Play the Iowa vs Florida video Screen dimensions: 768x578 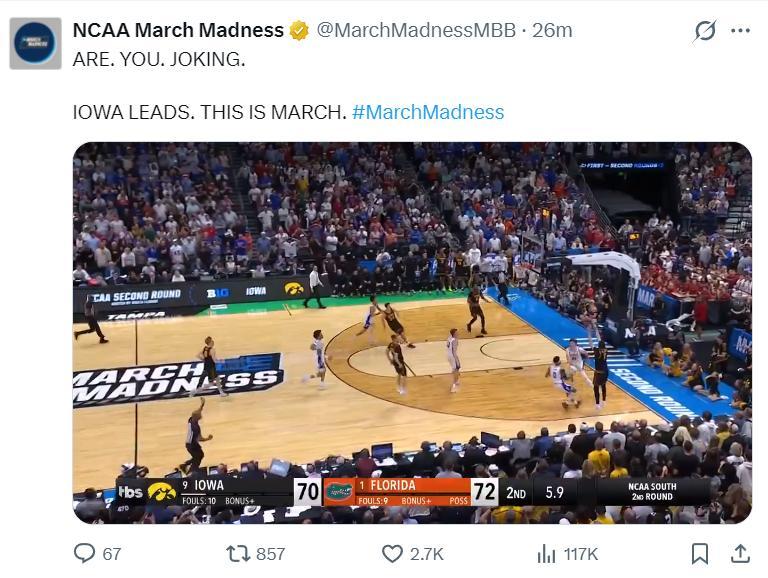(412, 332)
